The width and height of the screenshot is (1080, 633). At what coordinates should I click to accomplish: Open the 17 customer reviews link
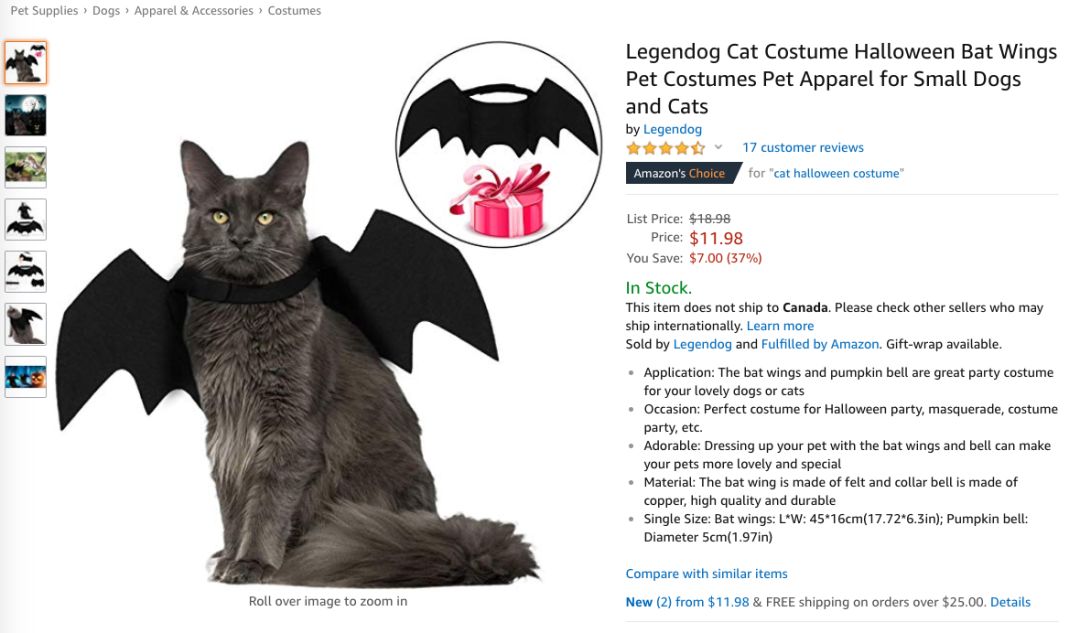(x=802, y=148)
